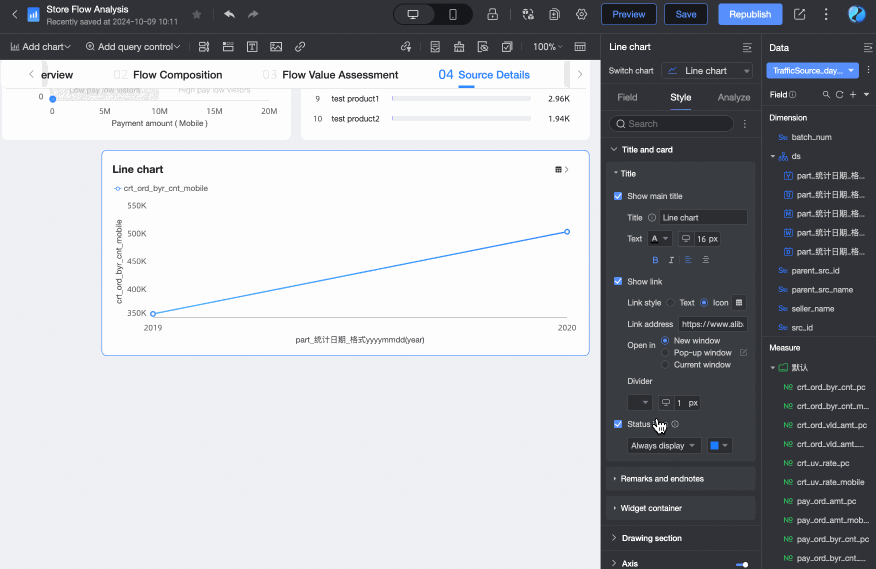Toggle the Show link checkbox

pos(618,282)
